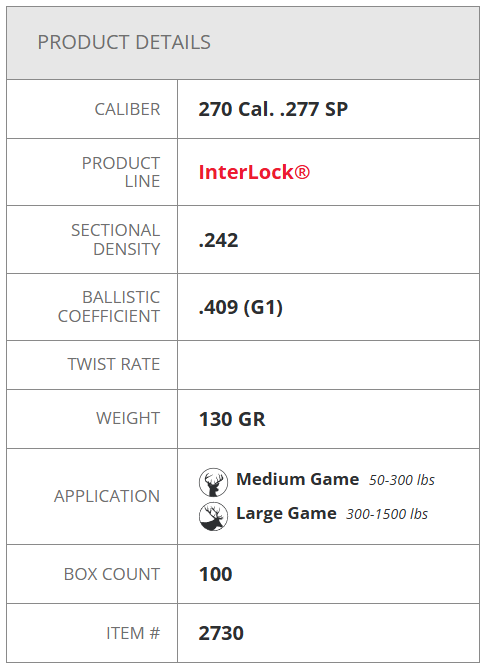Select the item number 2730
Screen dimensions: 485x667
coord(221,633)
